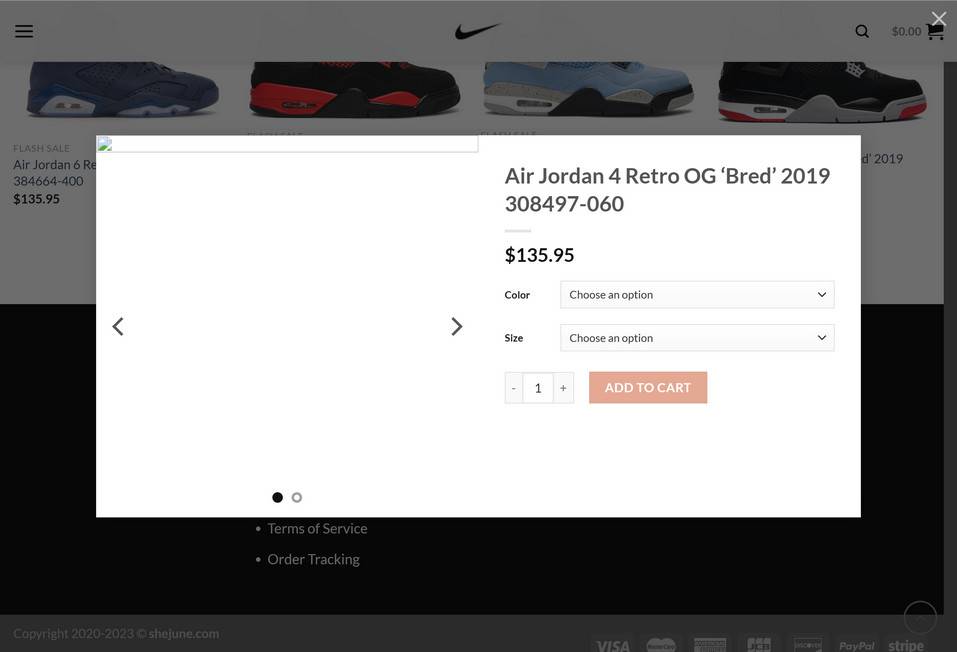Image resolution: width=957 pixels, height=652 pixels.
Task: Click the American Express payment icon
Action: click(x=710, y=645)
